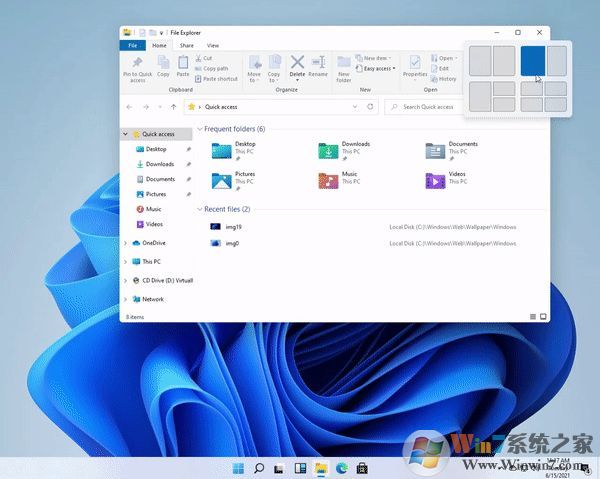The width and height of the screenshot is (600, 479).
Task: Switch to the Home tab
Action: pos(160,45)
